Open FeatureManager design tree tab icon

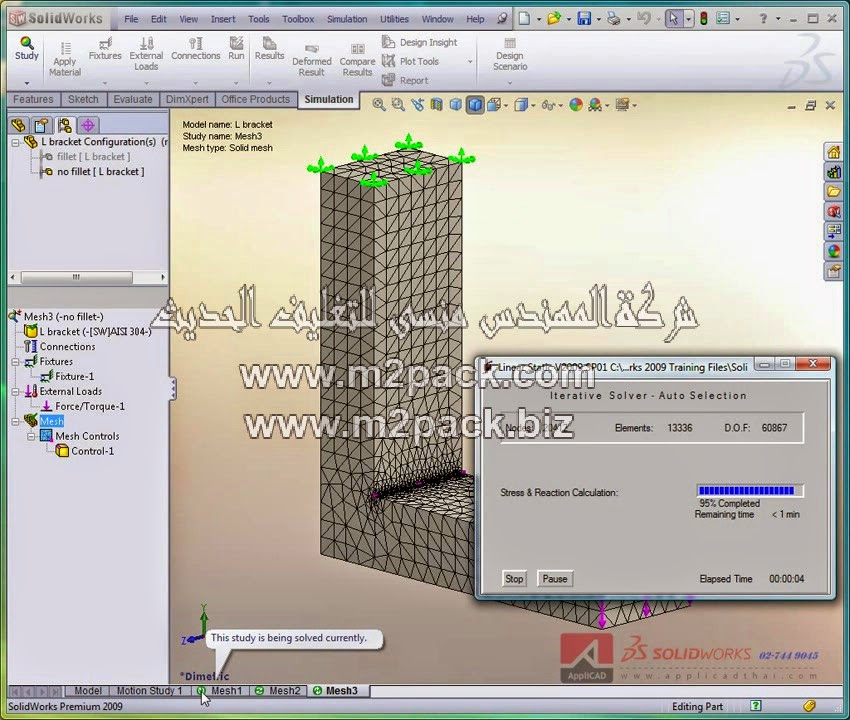[18, 126]
